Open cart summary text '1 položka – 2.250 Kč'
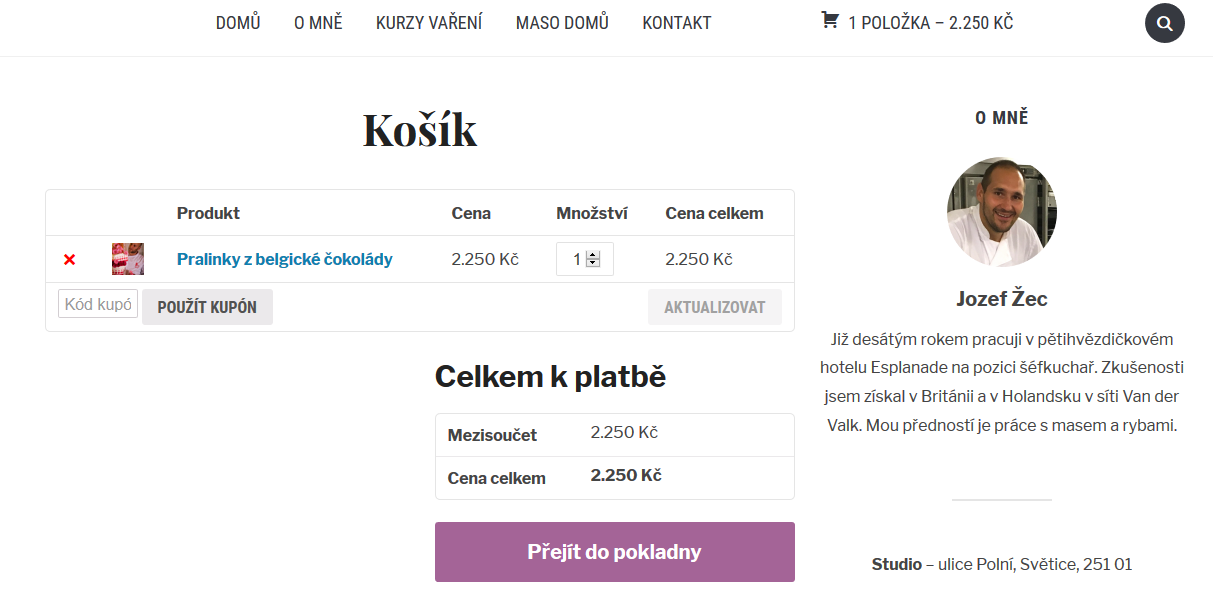Screen dimensions: 1213x596 pos(930,23)
